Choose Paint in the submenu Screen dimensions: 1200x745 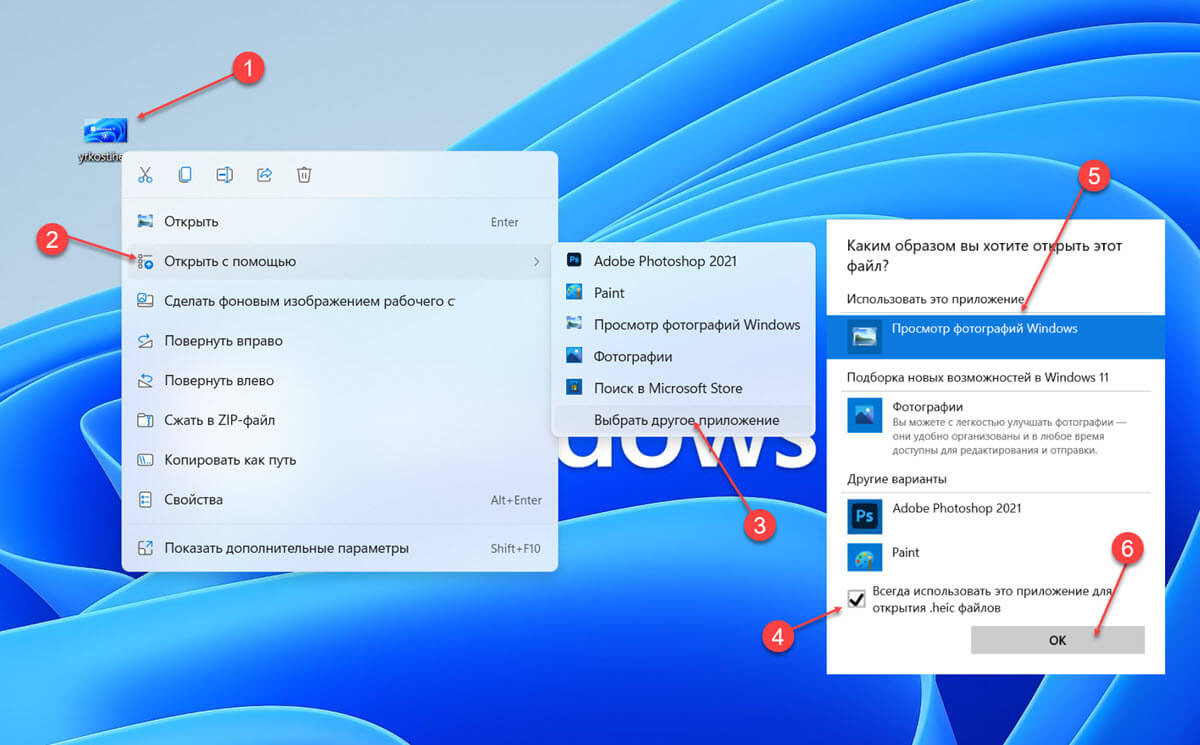(x=683, y=293)
